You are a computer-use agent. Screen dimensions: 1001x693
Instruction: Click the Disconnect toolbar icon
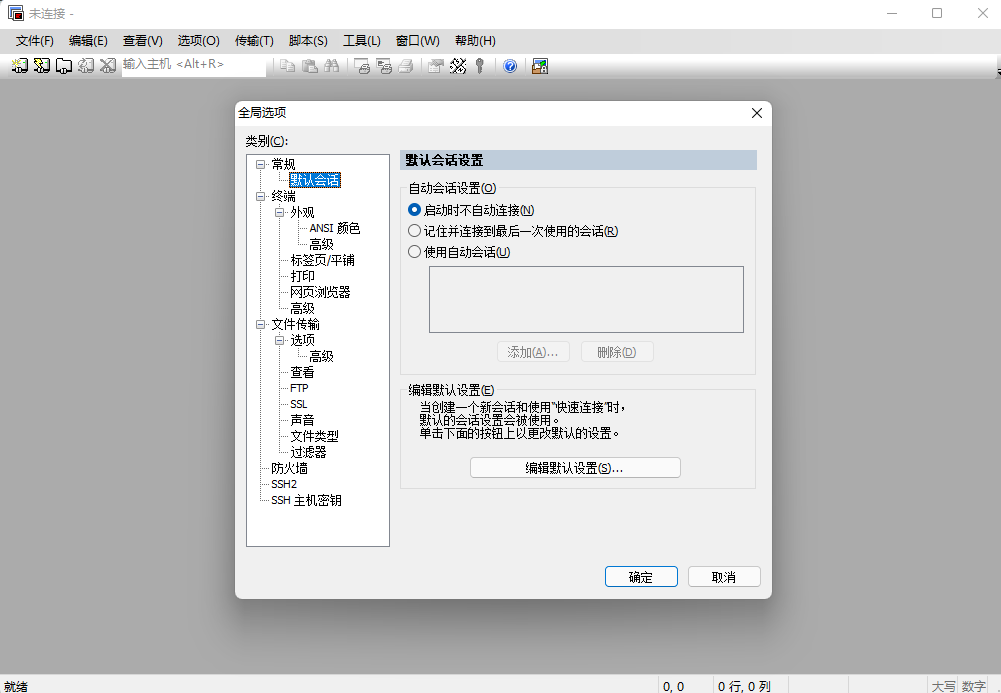point(107,66)
